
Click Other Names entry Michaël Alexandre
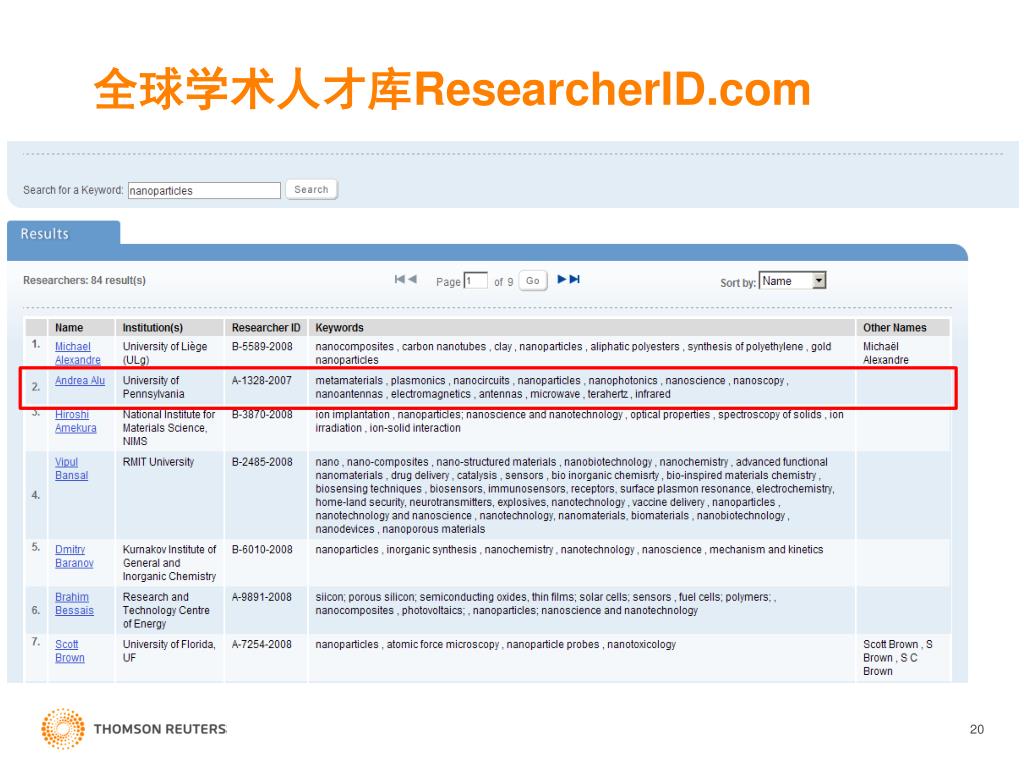886,353
